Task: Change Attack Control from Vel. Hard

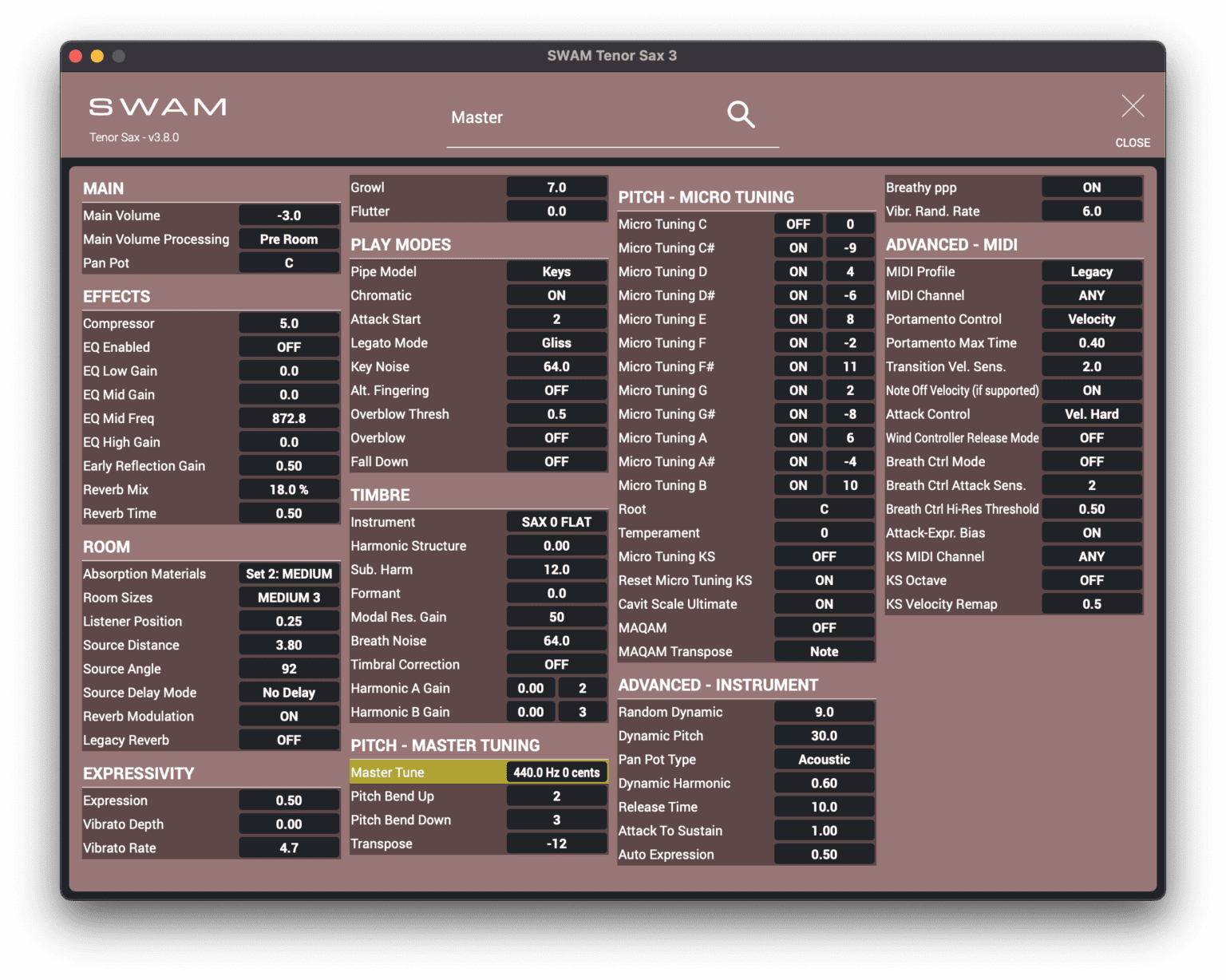Action: [1091, 413]
